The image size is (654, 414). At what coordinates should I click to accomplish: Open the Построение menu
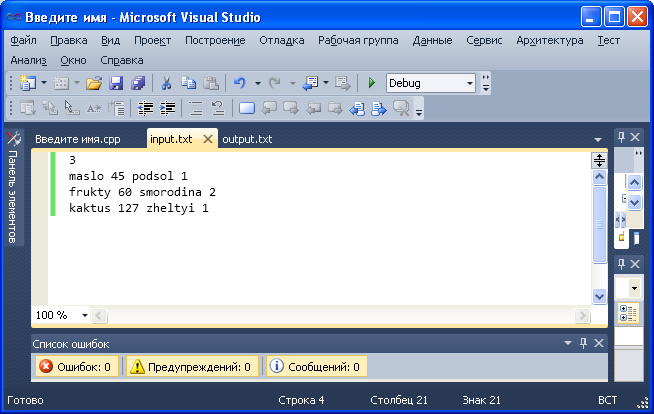(x=215, y=40)
